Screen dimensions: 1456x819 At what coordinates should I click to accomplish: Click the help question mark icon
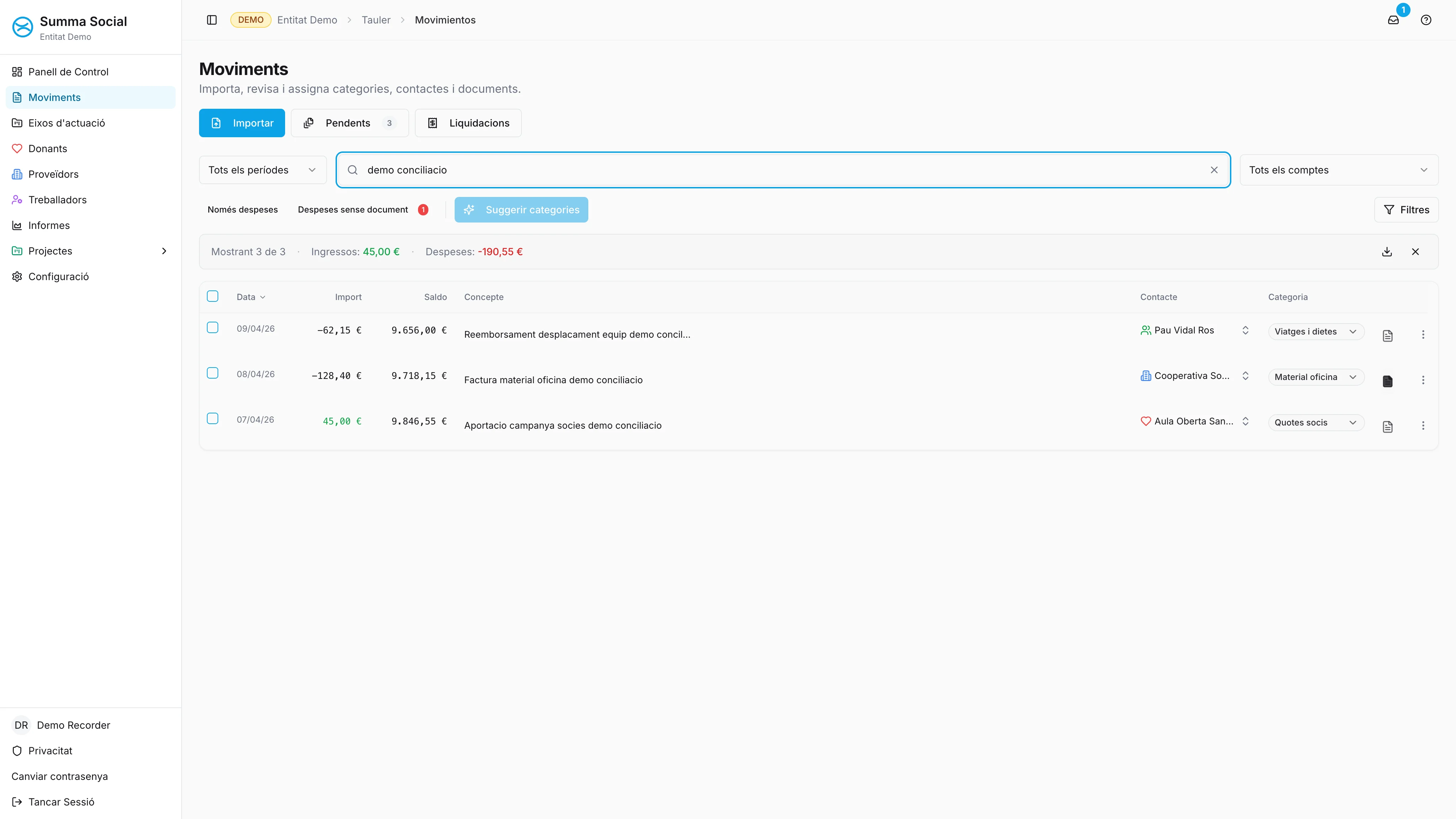[1426, 20]
